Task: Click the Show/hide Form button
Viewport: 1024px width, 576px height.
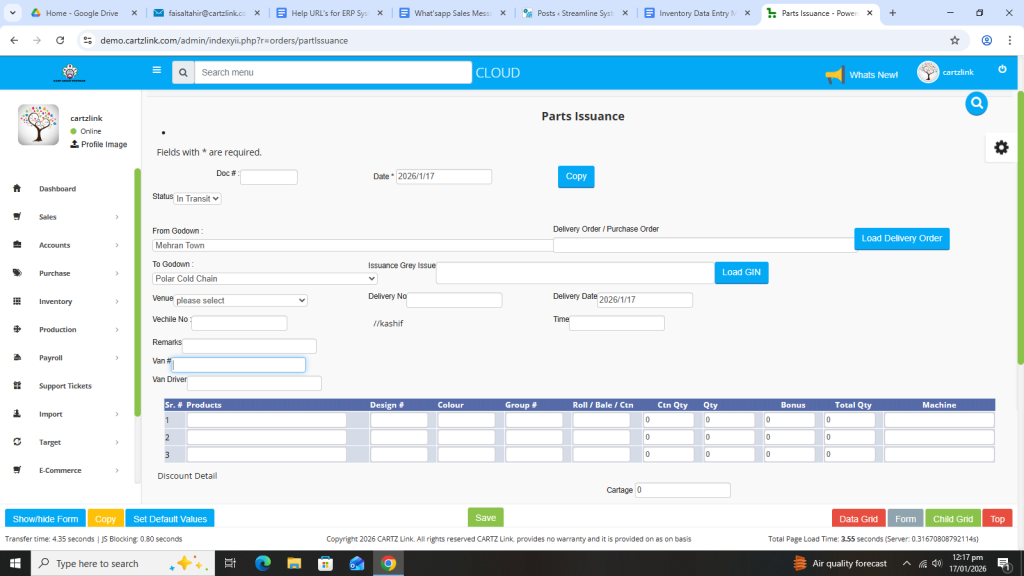Action: tap(45, 519)
